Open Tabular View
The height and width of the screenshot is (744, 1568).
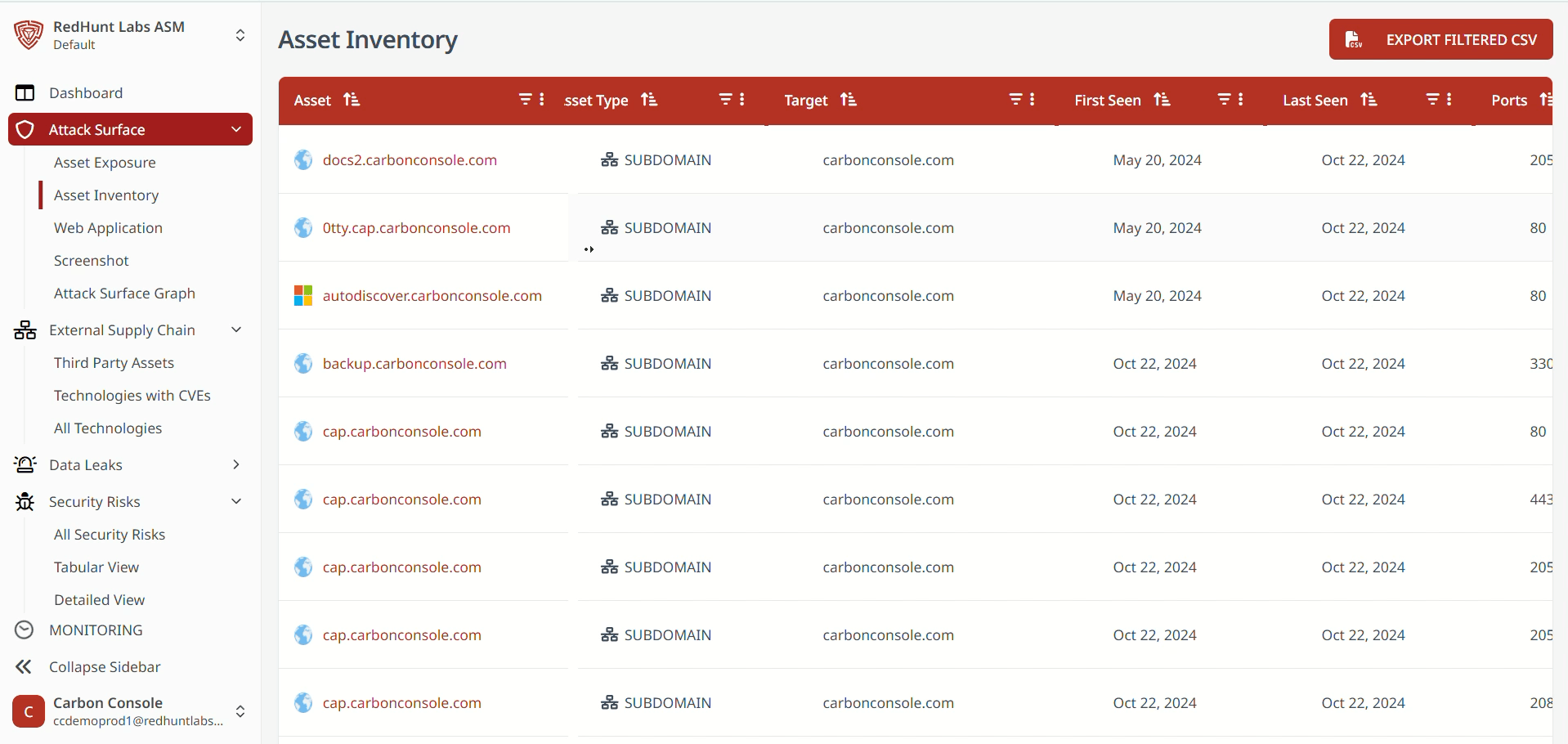[96, 567]
